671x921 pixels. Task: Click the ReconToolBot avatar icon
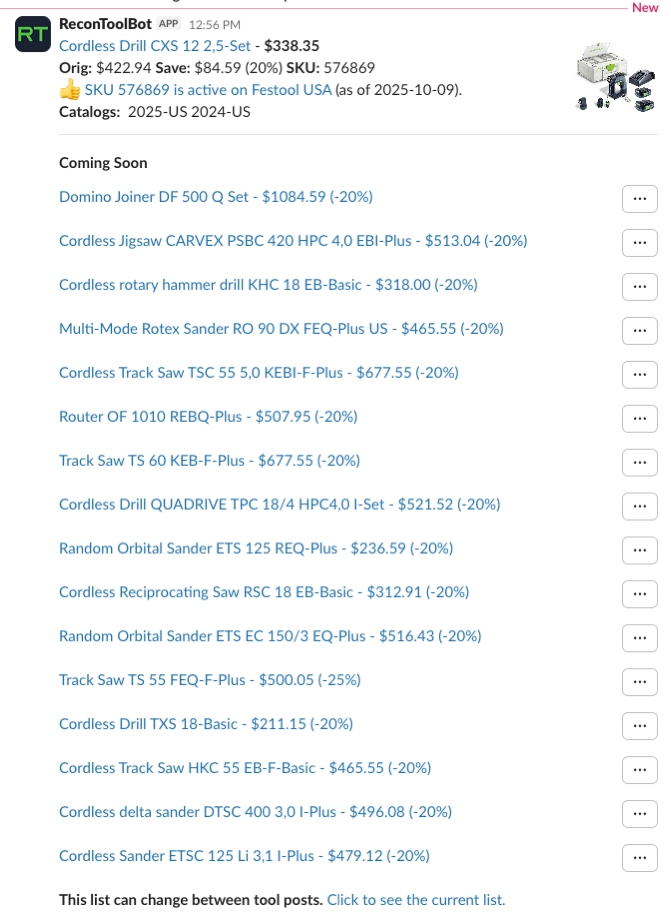coord(32,36)
